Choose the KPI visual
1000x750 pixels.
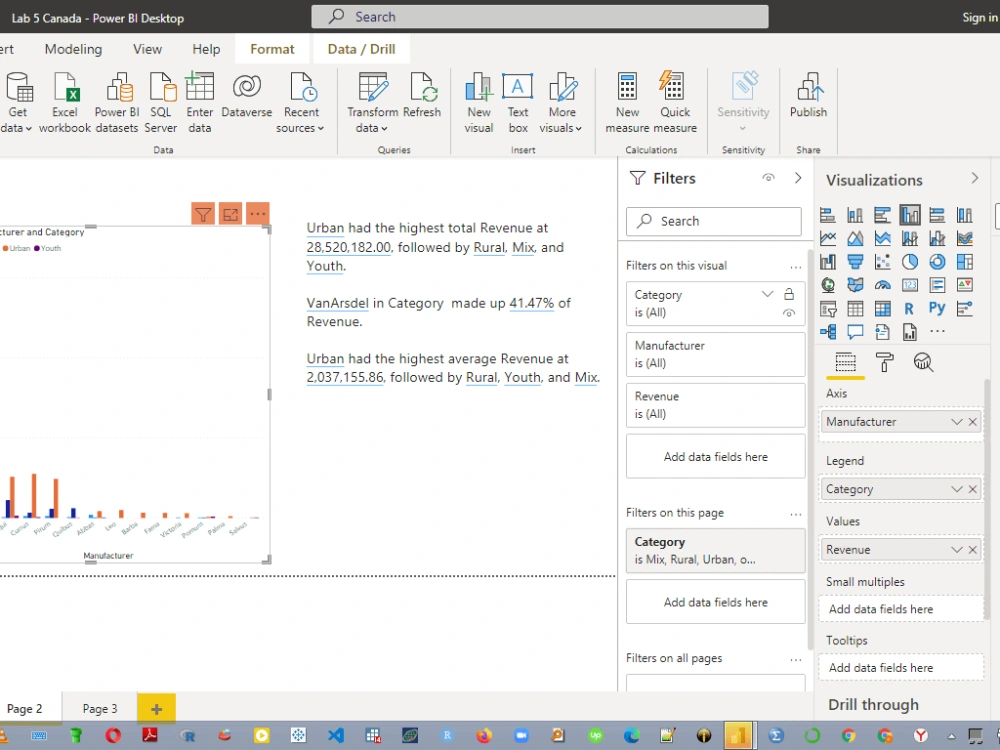pyautogui.click(x=965, y=285)
